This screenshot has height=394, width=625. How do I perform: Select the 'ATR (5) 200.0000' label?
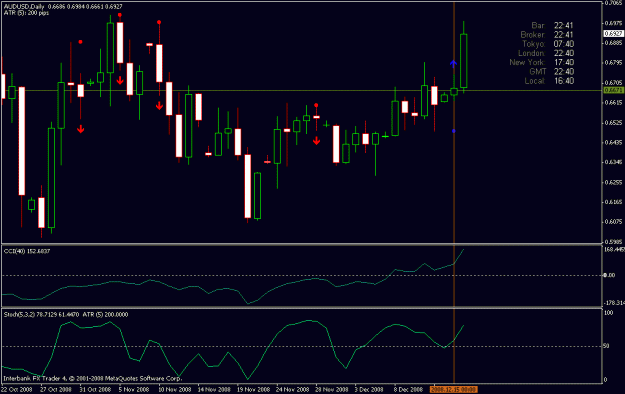(x=105, y=315)
